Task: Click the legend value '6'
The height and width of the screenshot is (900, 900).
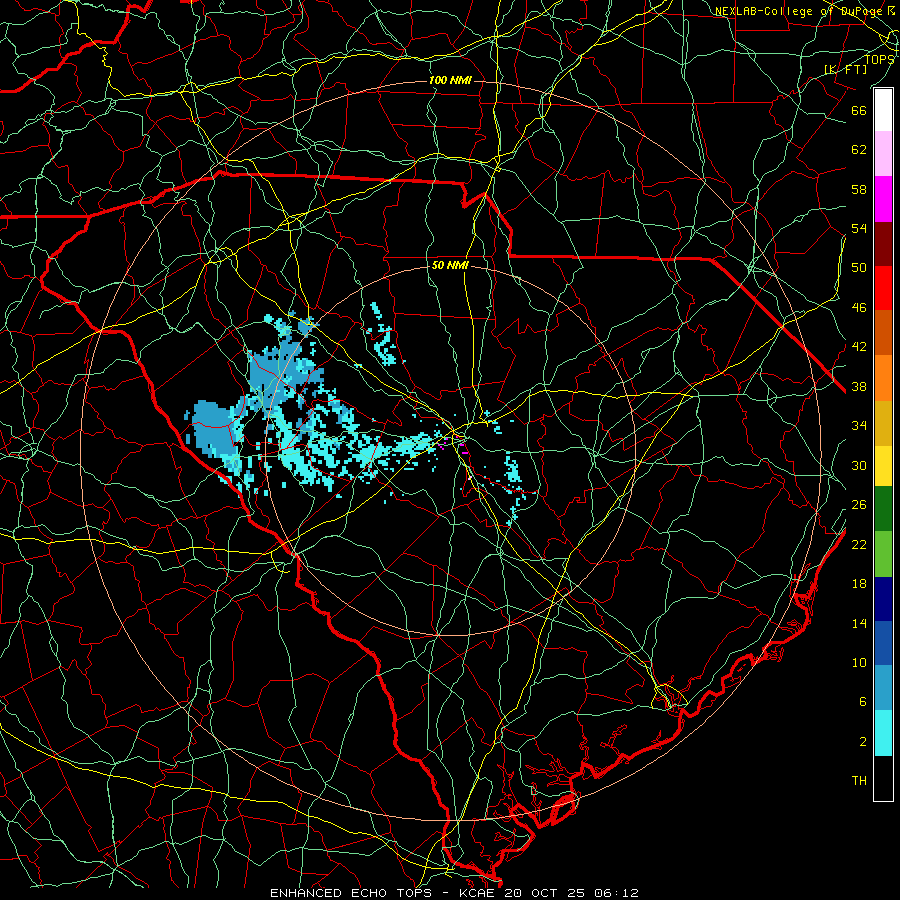Action: [x=863, y=702]
